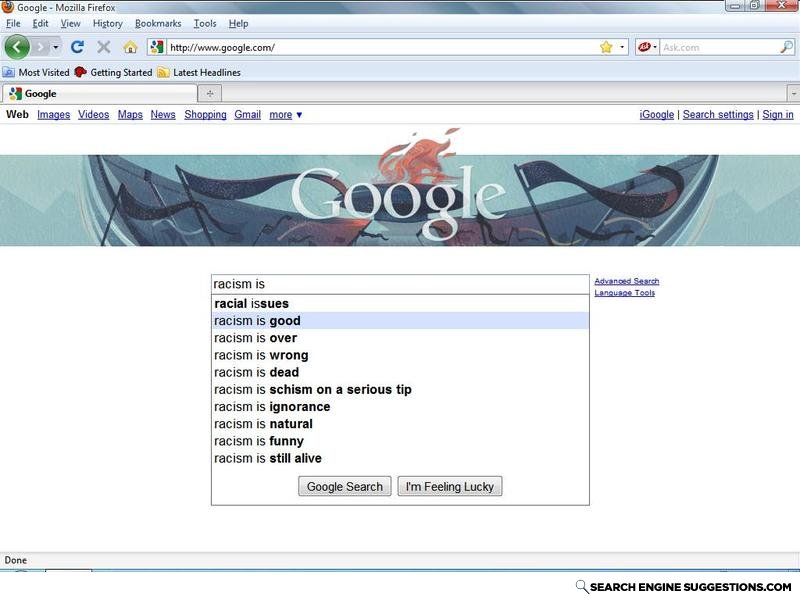Image resolution: width=800 pixels, height=598 pixels.
Task: Go to Videos search link
Action: tap(93, 115)
